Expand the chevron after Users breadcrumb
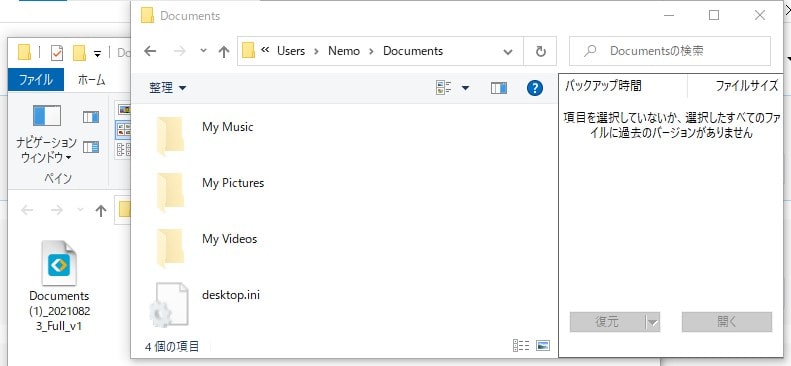Screen dimensions: 791x366 point(316,51)
